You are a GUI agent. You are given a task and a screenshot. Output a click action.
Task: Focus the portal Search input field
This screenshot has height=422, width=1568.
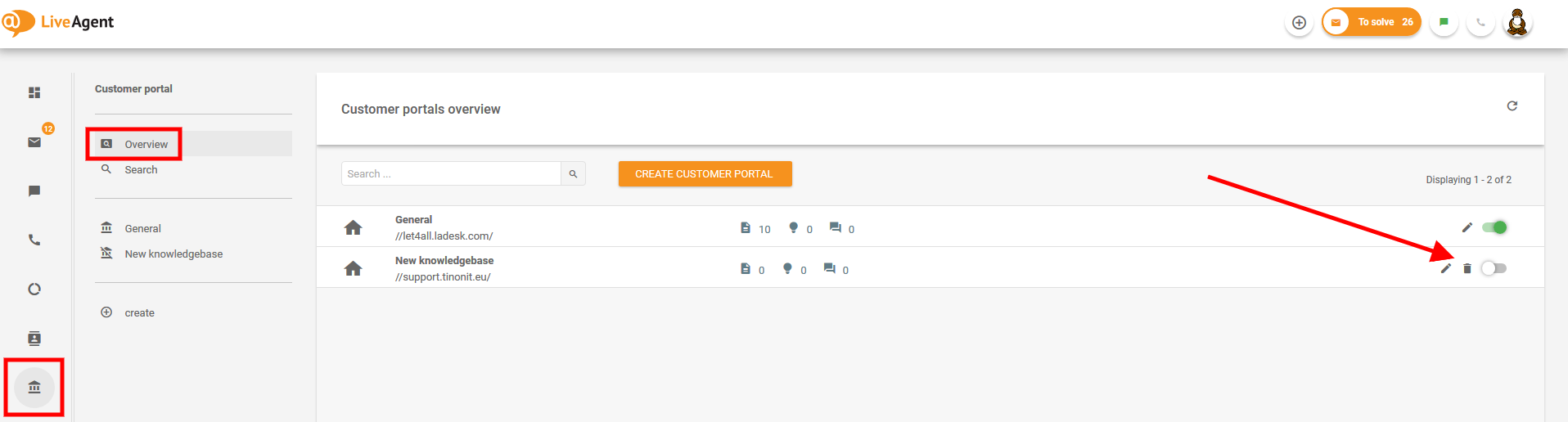451,173
